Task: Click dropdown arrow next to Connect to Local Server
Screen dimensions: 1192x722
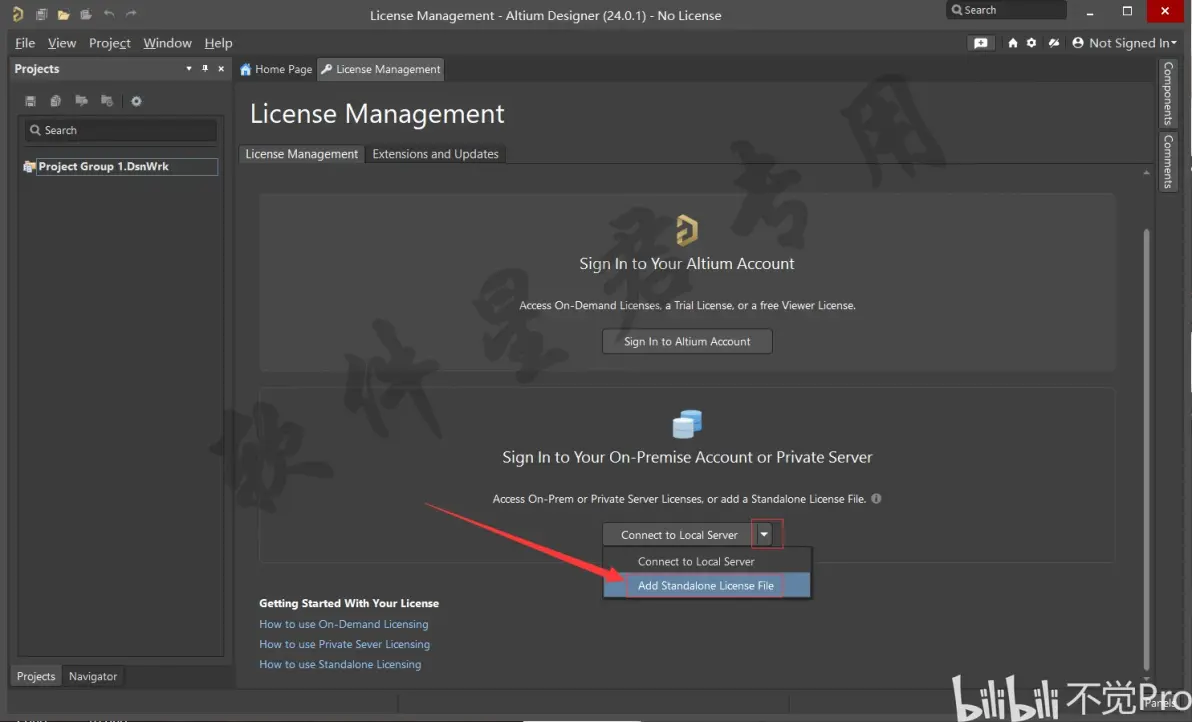Action: 764,534
